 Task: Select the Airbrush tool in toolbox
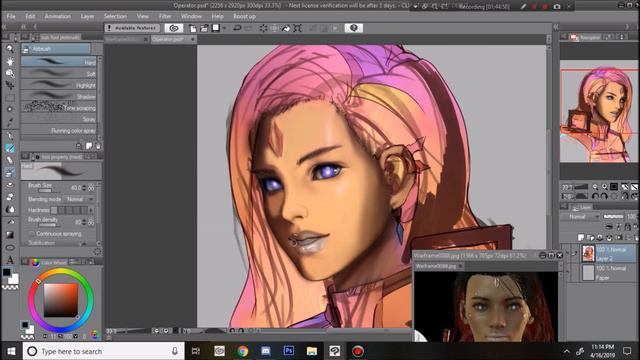[x=10, y=173]
